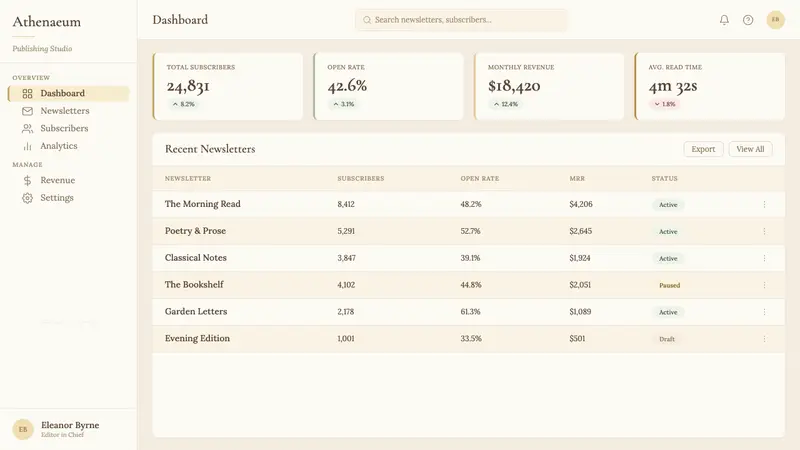Click subscriber count 4,102
This screenshot has width=800, height=450.
click(x=346, y=285)
